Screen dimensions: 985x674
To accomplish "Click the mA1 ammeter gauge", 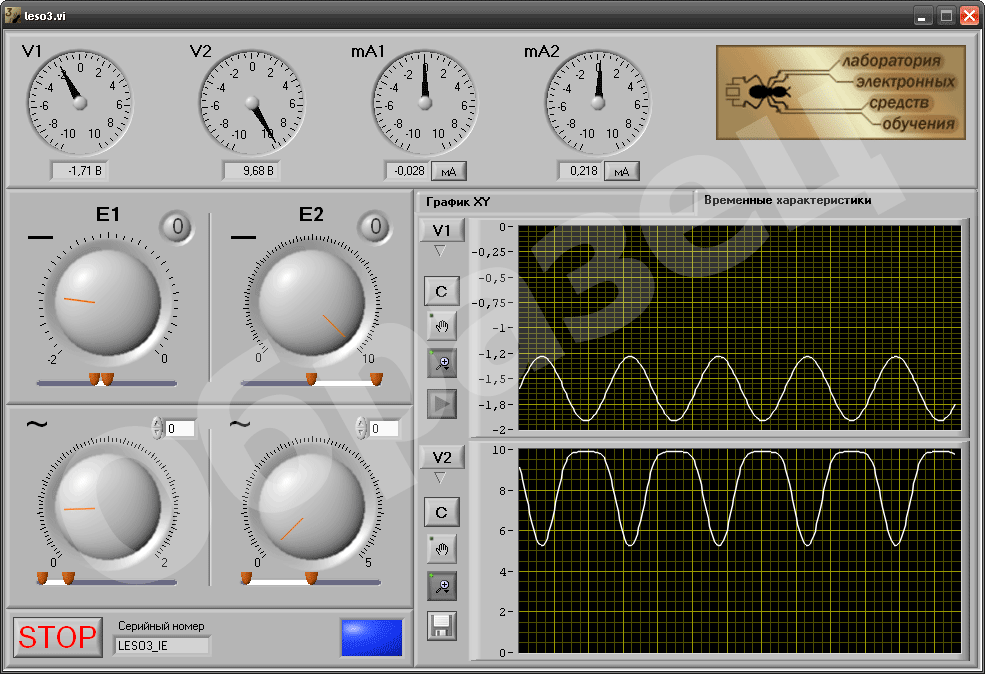I will point(425,102).
